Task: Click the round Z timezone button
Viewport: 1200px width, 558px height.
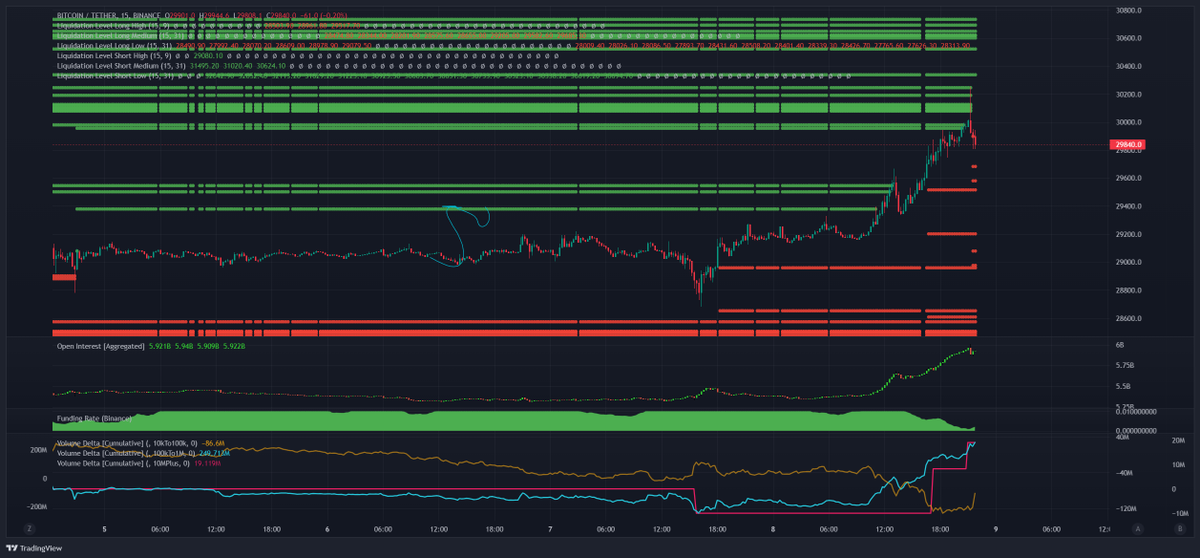Action: pyautogui.click(x=31, y=528)
